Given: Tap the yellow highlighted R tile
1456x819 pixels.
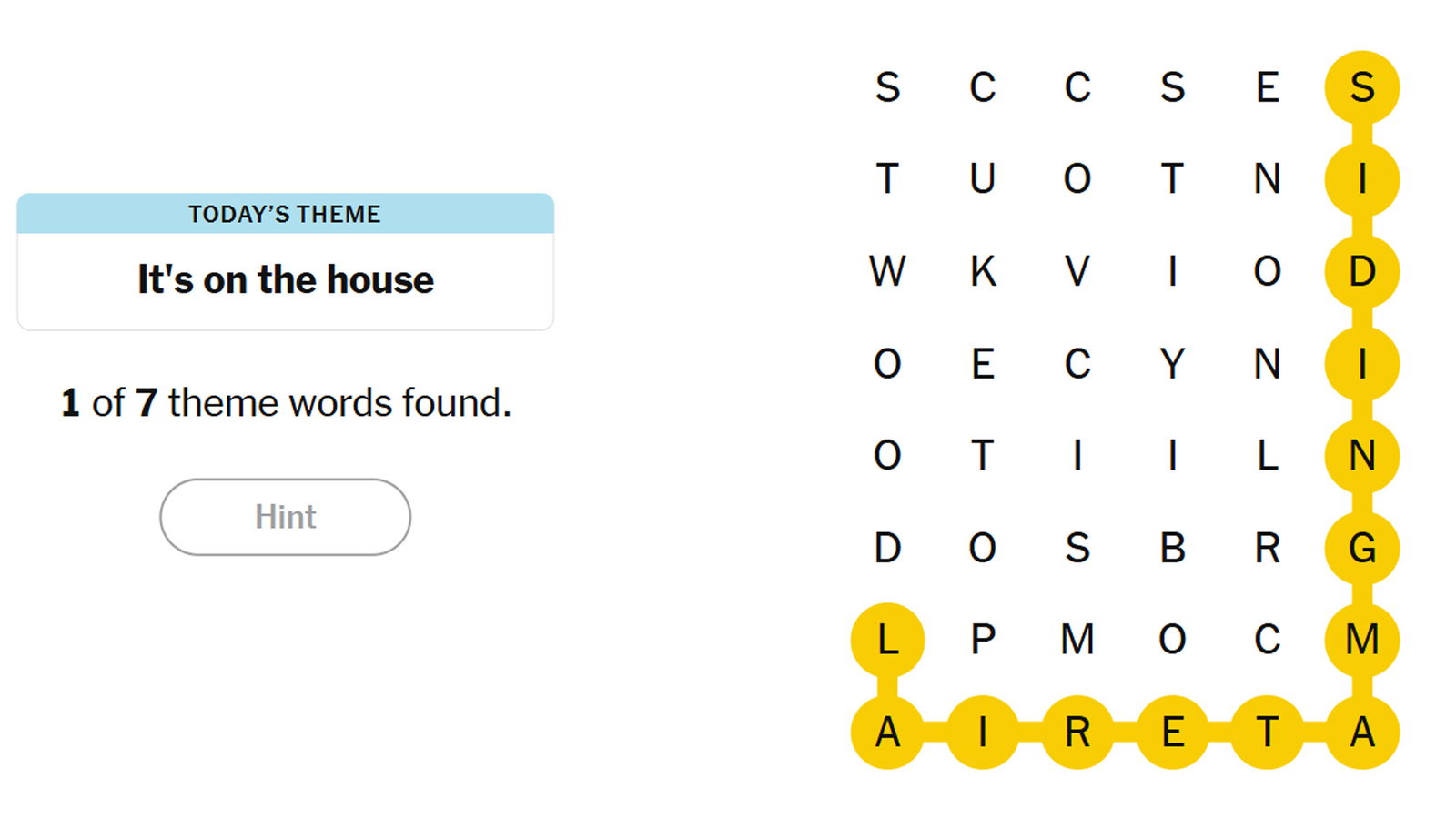Looking at the screenshot, I should coord(1077,733).
